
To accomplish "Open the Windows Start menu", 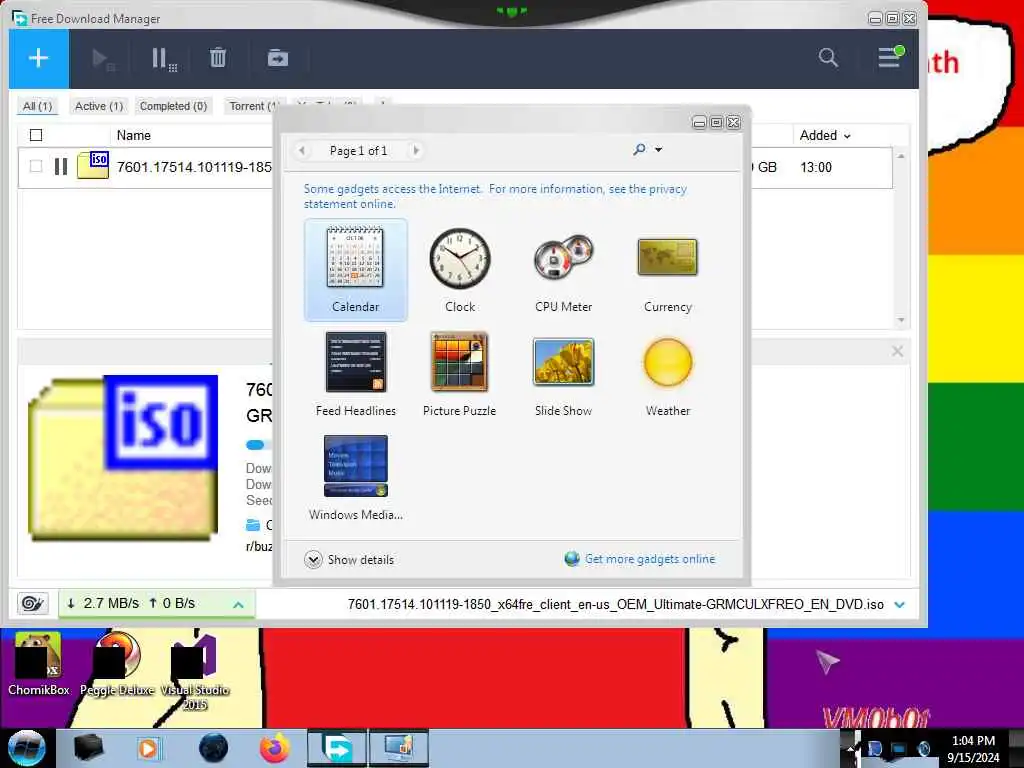I will pyautogui.click(x=27, y=748).
